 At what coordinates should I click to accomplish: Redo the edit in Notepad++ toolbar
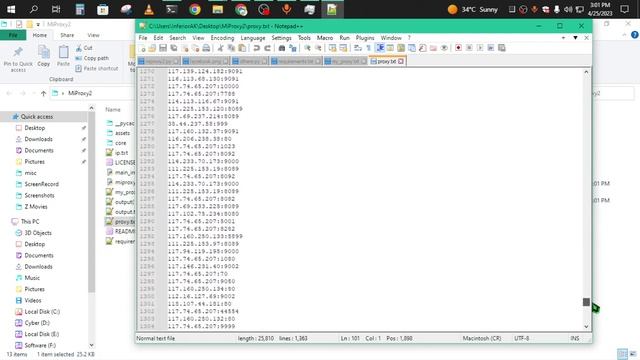[267, 48]
